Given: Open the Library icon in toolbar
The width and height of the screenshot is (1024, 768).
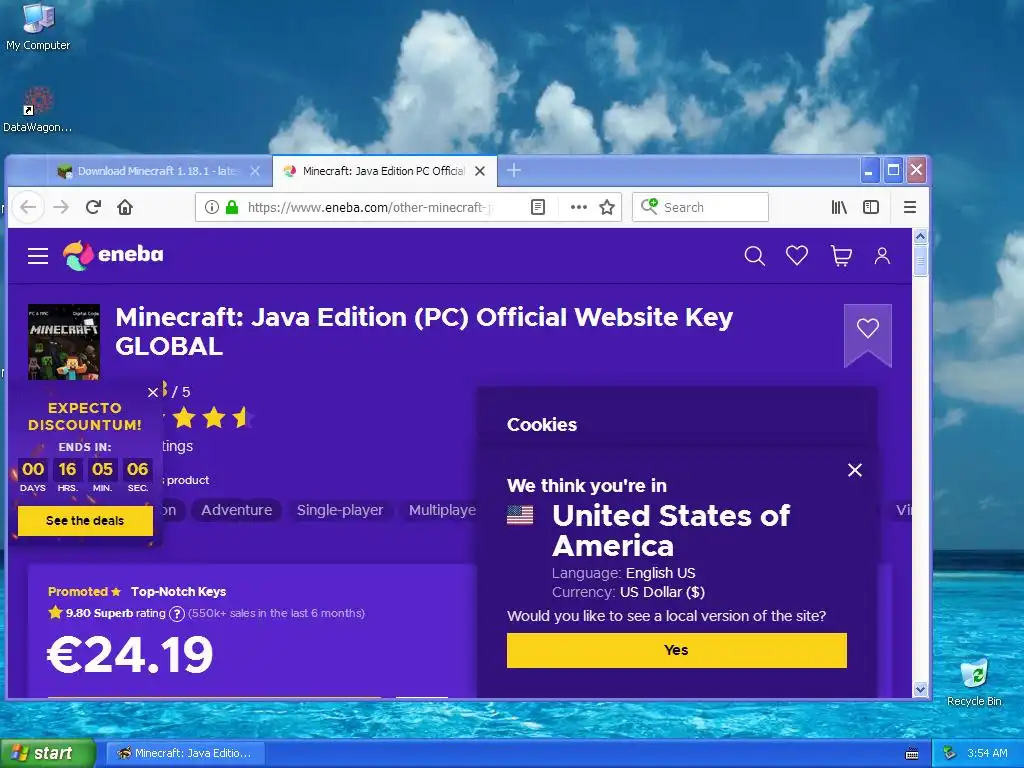Looking at the screenshot, I should click(839, 207).
